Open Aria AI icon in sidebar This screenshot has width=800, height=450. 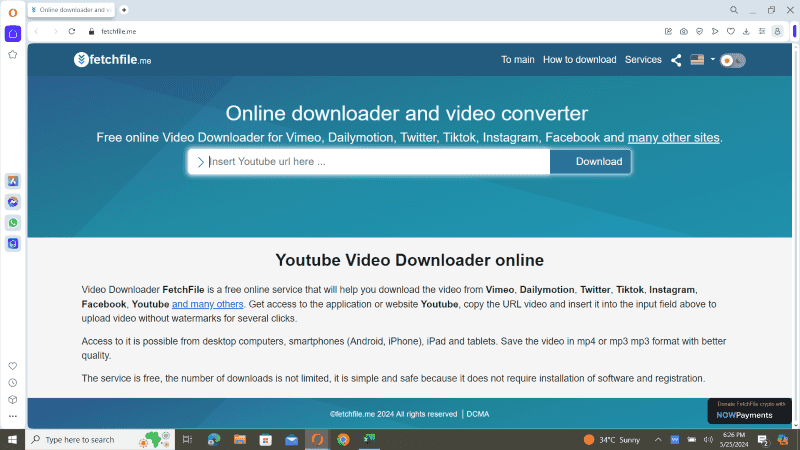pyautogui.click(x=13, y=181)
